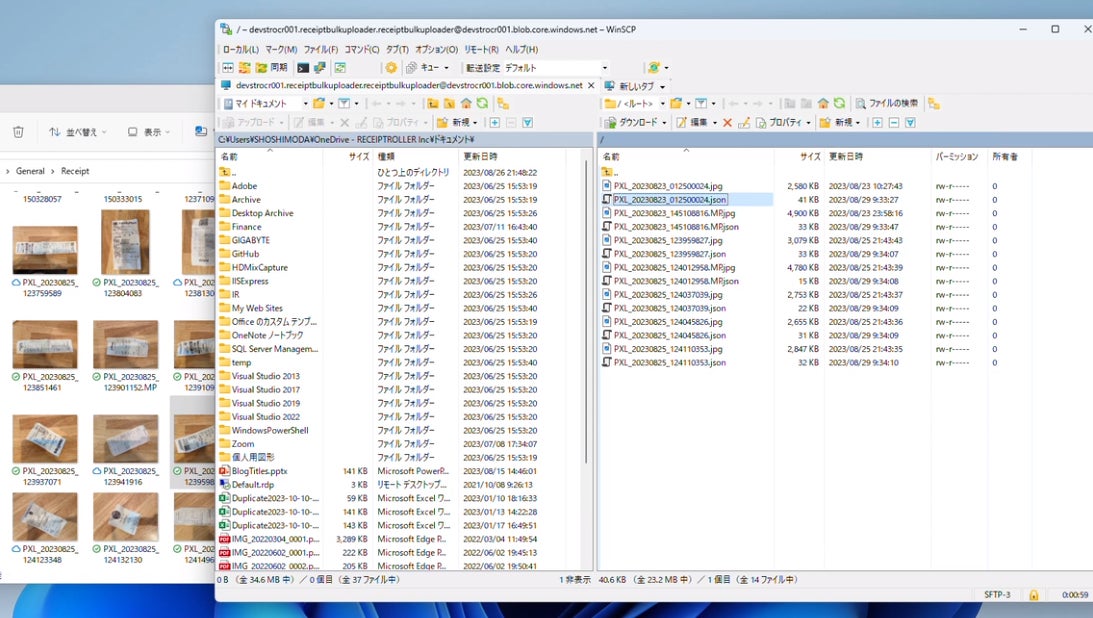Click the 並べ替え sort button in Explorer
The image size is (1093, 618).
pos(75,132)
